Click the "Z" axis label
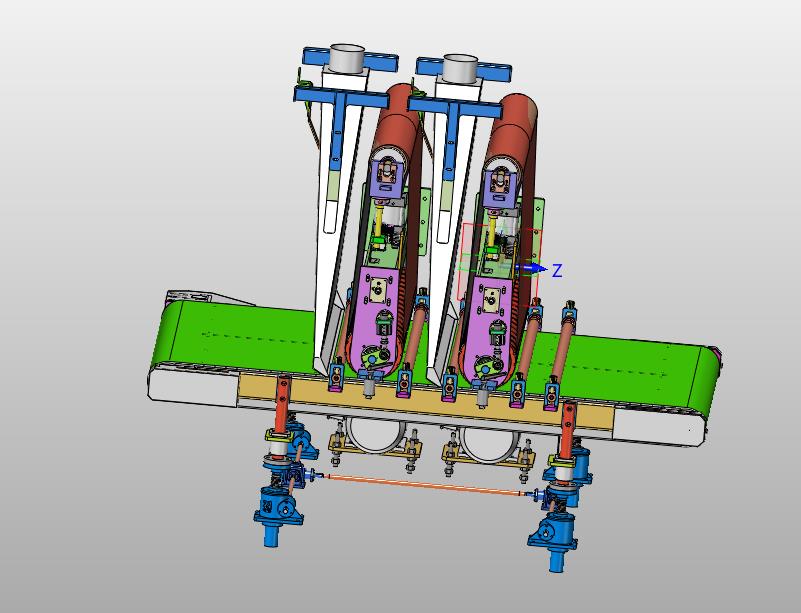 [x=557, y=271]
